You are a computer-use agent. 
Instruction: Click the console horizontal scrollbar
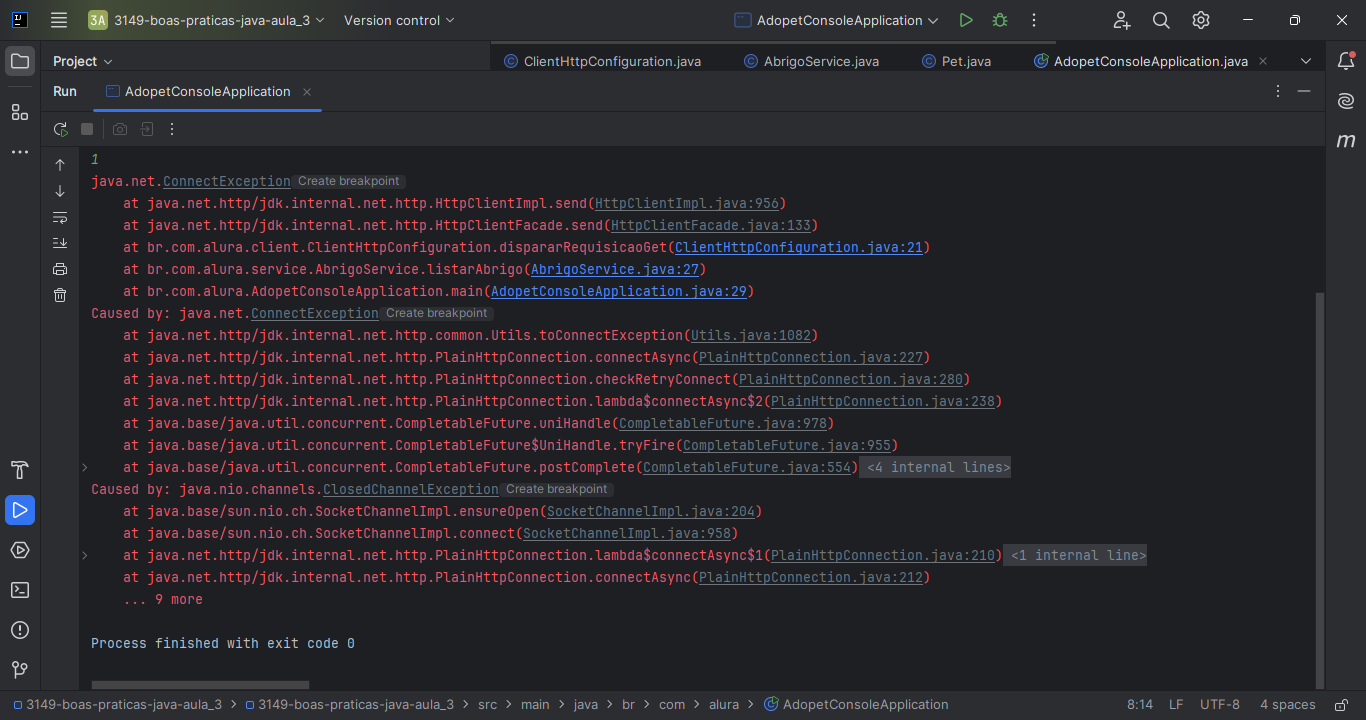tap(200, 685)
